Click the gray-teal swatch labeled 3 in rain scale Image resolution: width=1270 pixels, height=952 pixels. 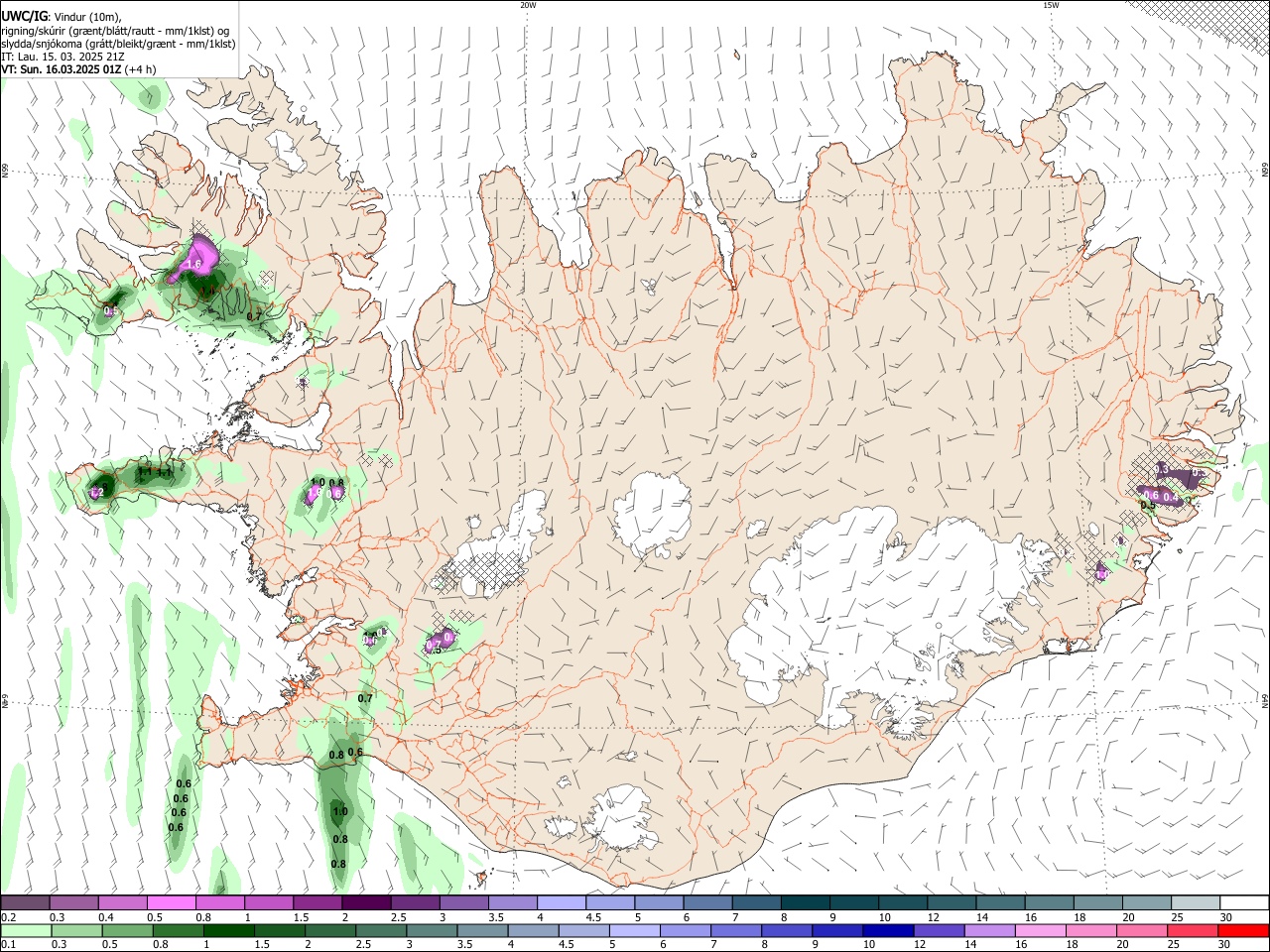click(x=431, y=930)
